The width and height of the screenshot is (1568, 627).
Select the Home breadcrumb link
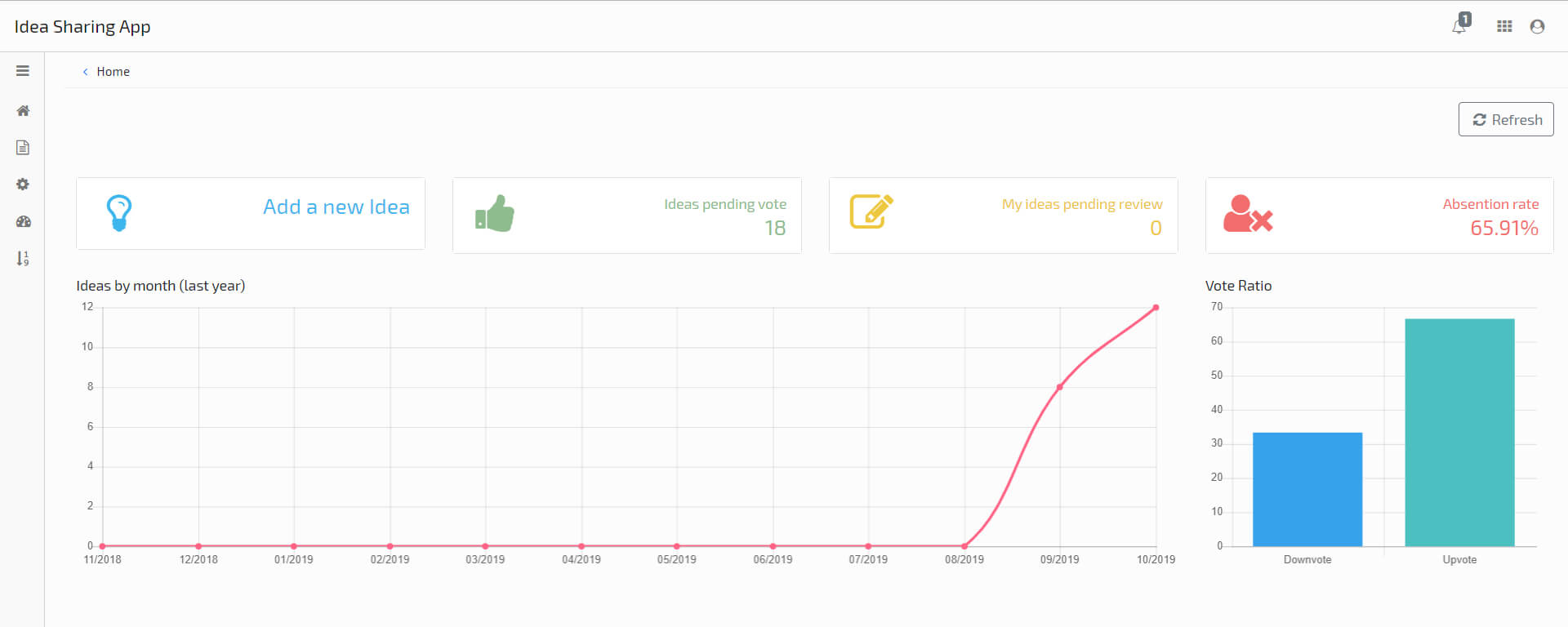[113, 72]
